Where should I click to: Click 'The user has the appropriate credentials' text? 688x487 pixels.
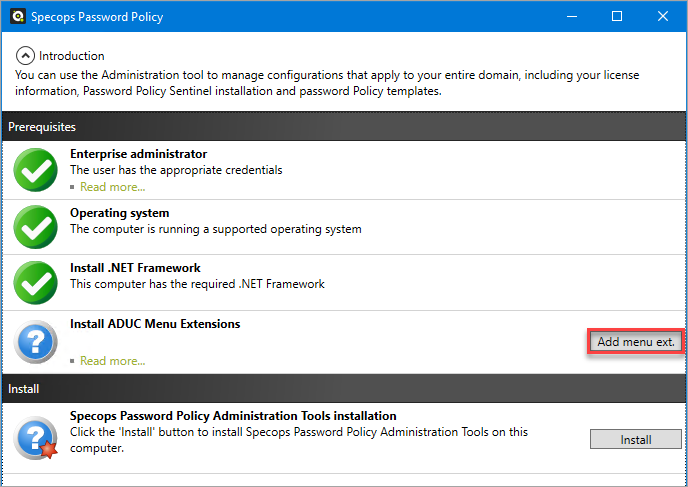pyautogui.click(x=176, y=170)
